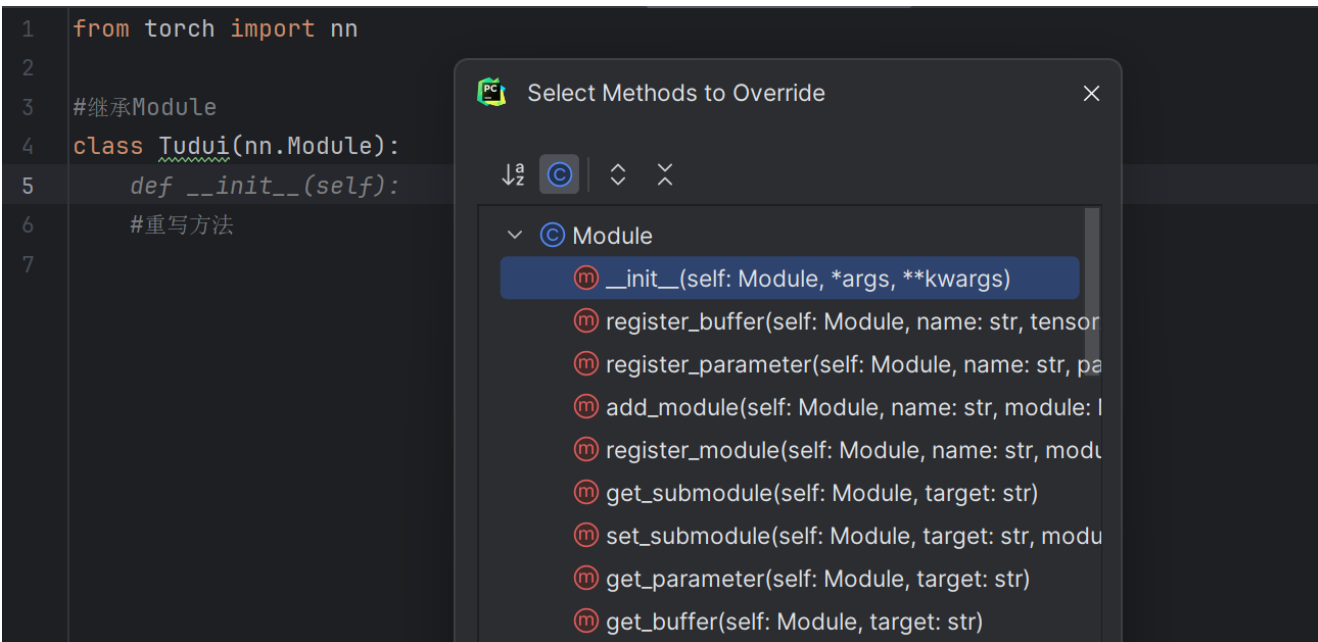
Task: Click the register_module method icon
Action: (x=586, y=451)
